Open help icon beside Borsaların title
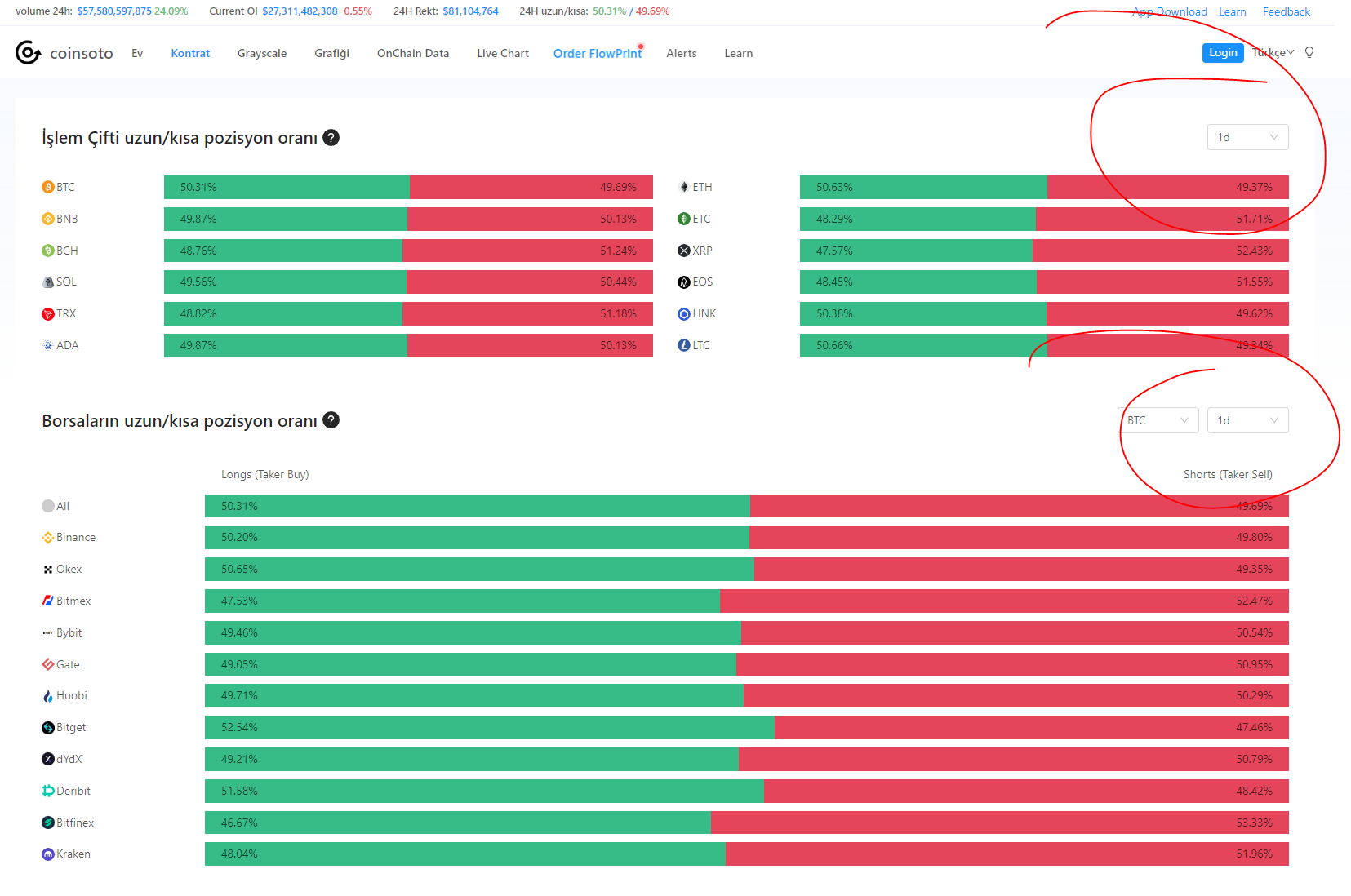 point(331,420)
